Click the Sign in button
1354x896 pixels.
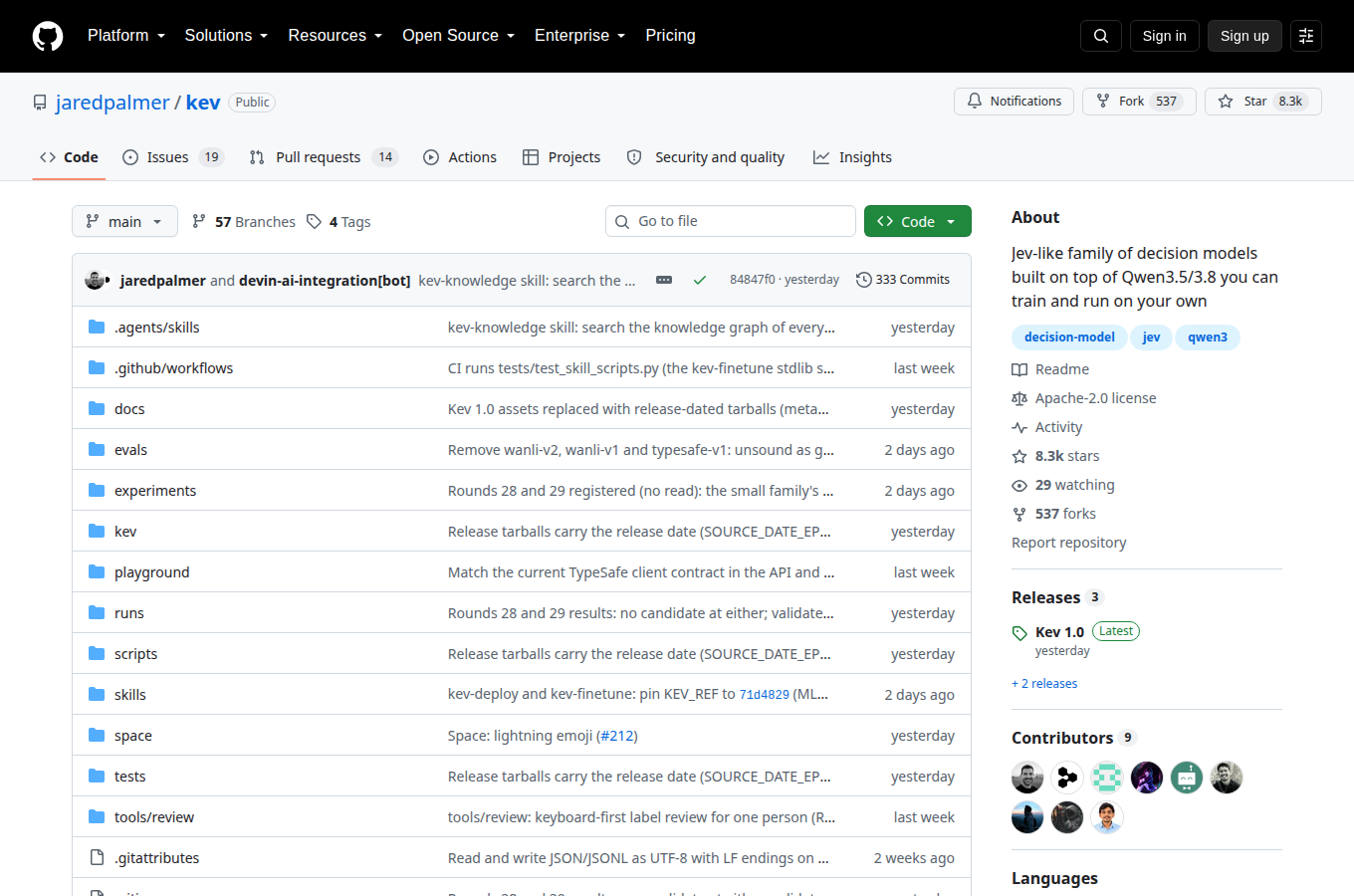(x=1165, y=36)
